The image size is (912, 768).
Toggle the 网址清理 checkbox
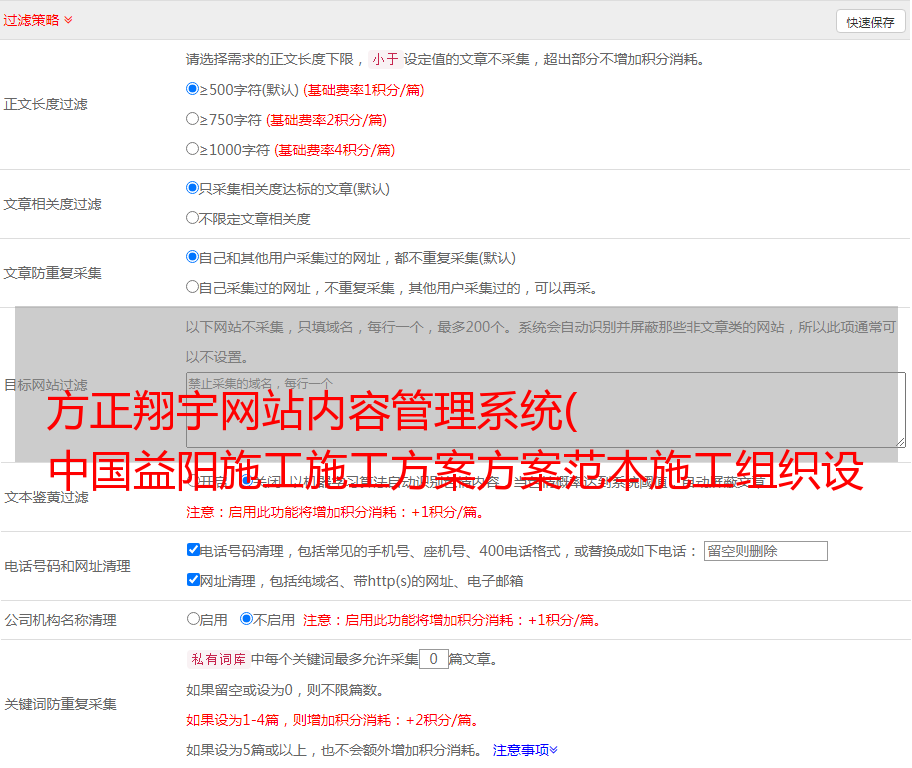pos(194,579)
